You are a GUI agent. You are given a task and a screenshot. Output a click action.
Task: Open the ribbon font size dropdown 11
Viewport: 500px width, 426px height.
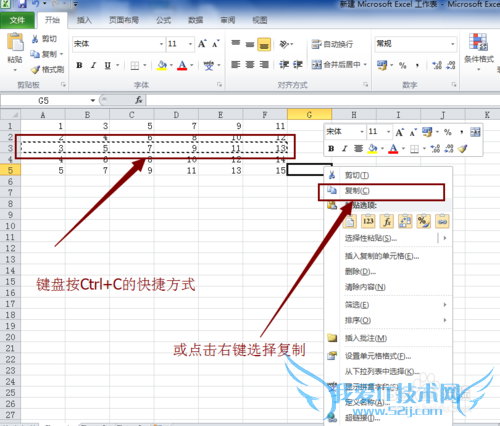(191, 44)
